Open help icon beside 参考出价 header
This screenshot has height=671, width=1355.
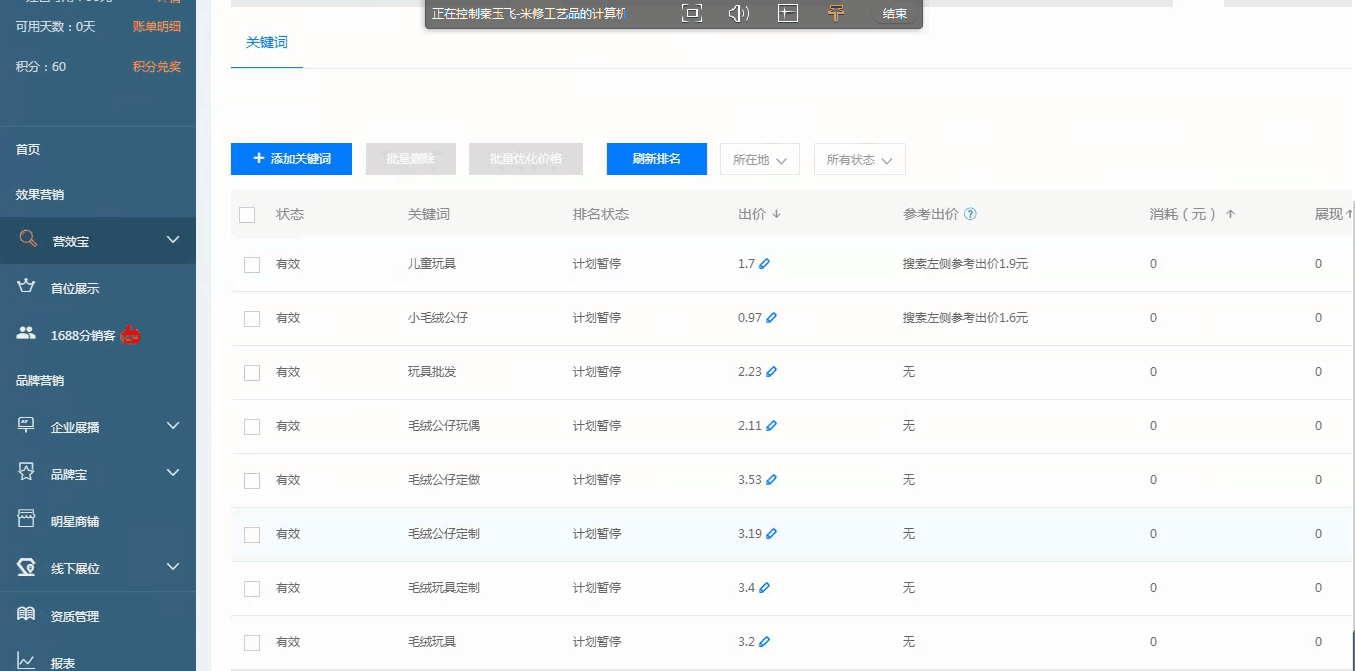point(970,214)
